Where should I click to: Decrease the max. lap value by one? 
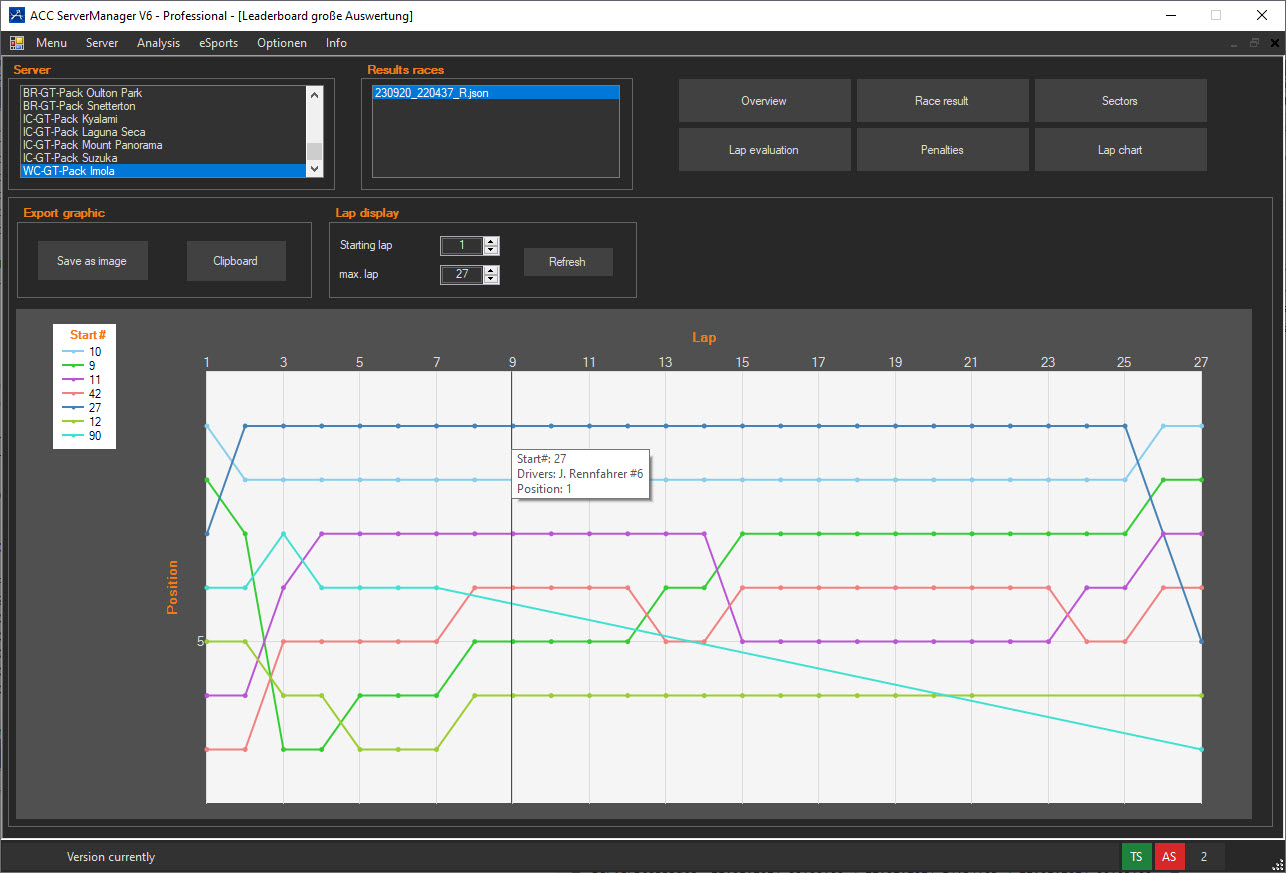491,280
